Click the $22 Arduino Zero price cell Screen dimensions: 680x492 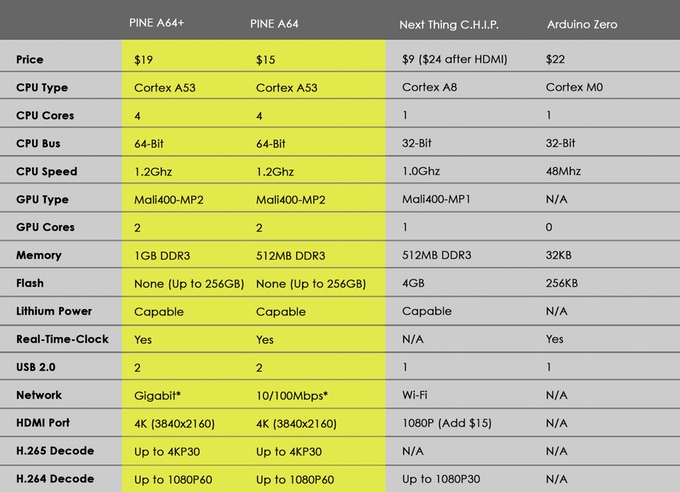pyautogui.click(x=556, y=59)
